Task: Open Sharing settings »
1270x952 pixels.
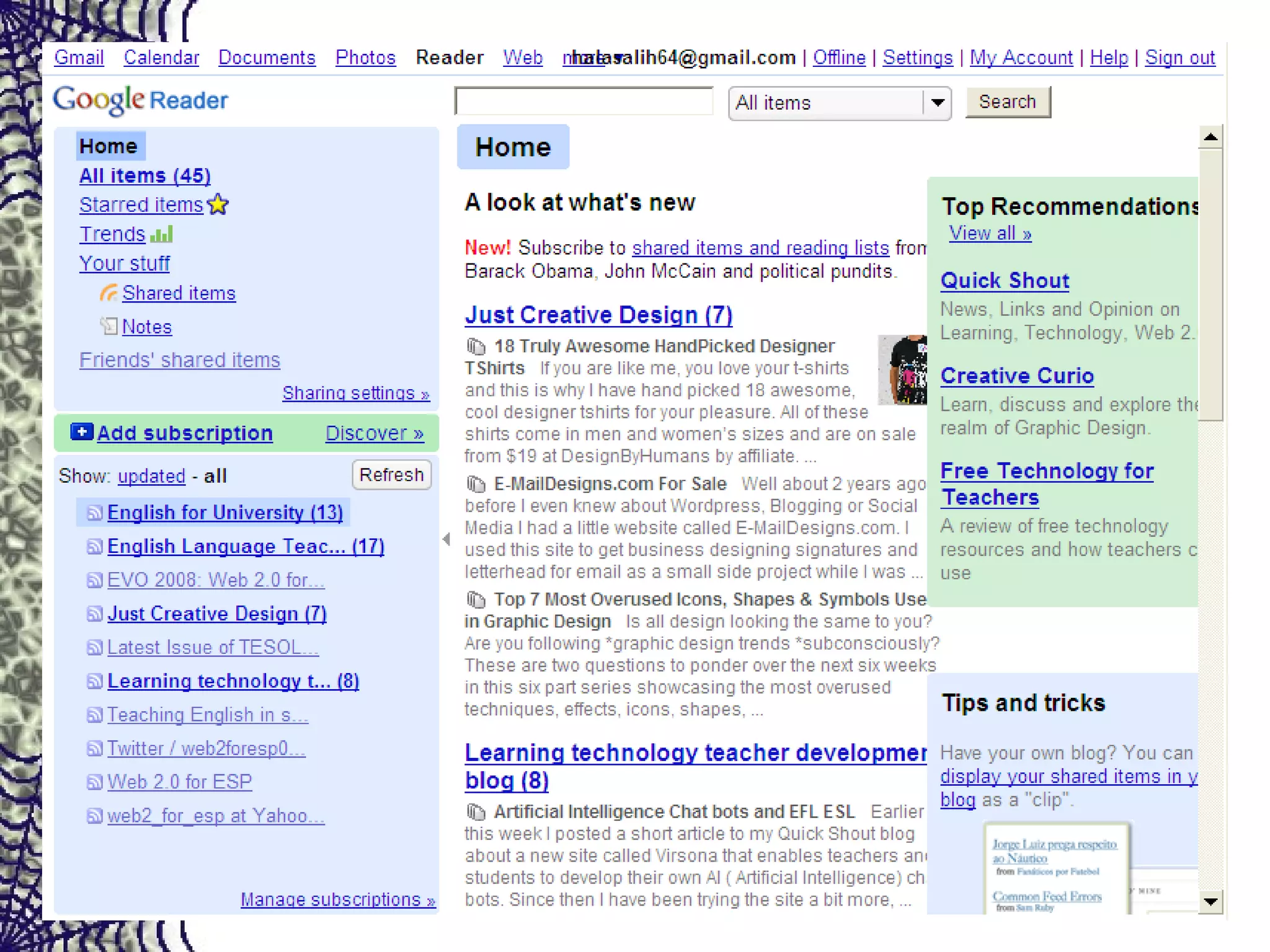Action: pyautogui.click(x=356, y=393)
